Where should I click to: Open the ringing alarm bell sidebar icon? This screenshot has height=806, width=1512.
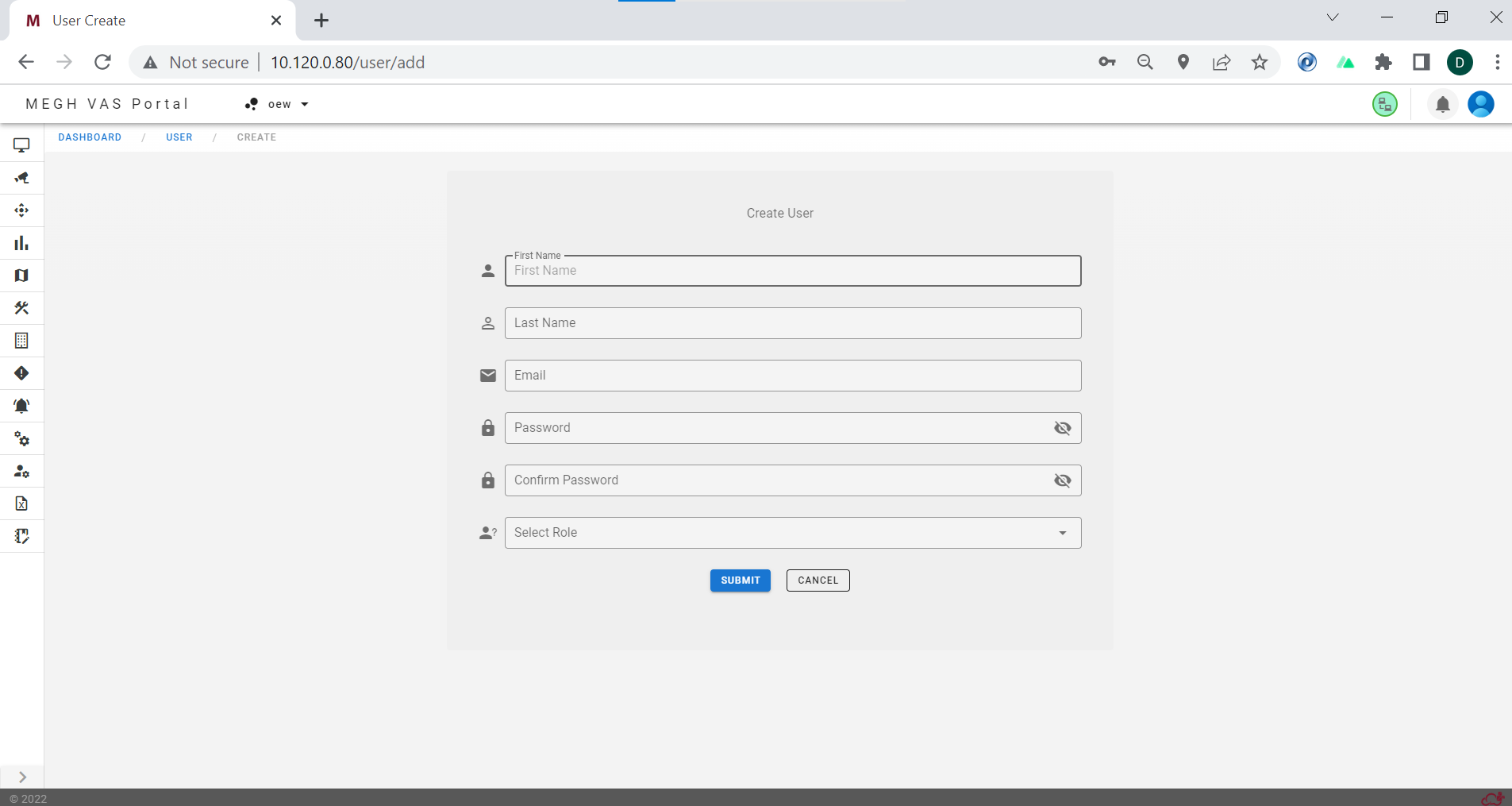click(21, 406)
